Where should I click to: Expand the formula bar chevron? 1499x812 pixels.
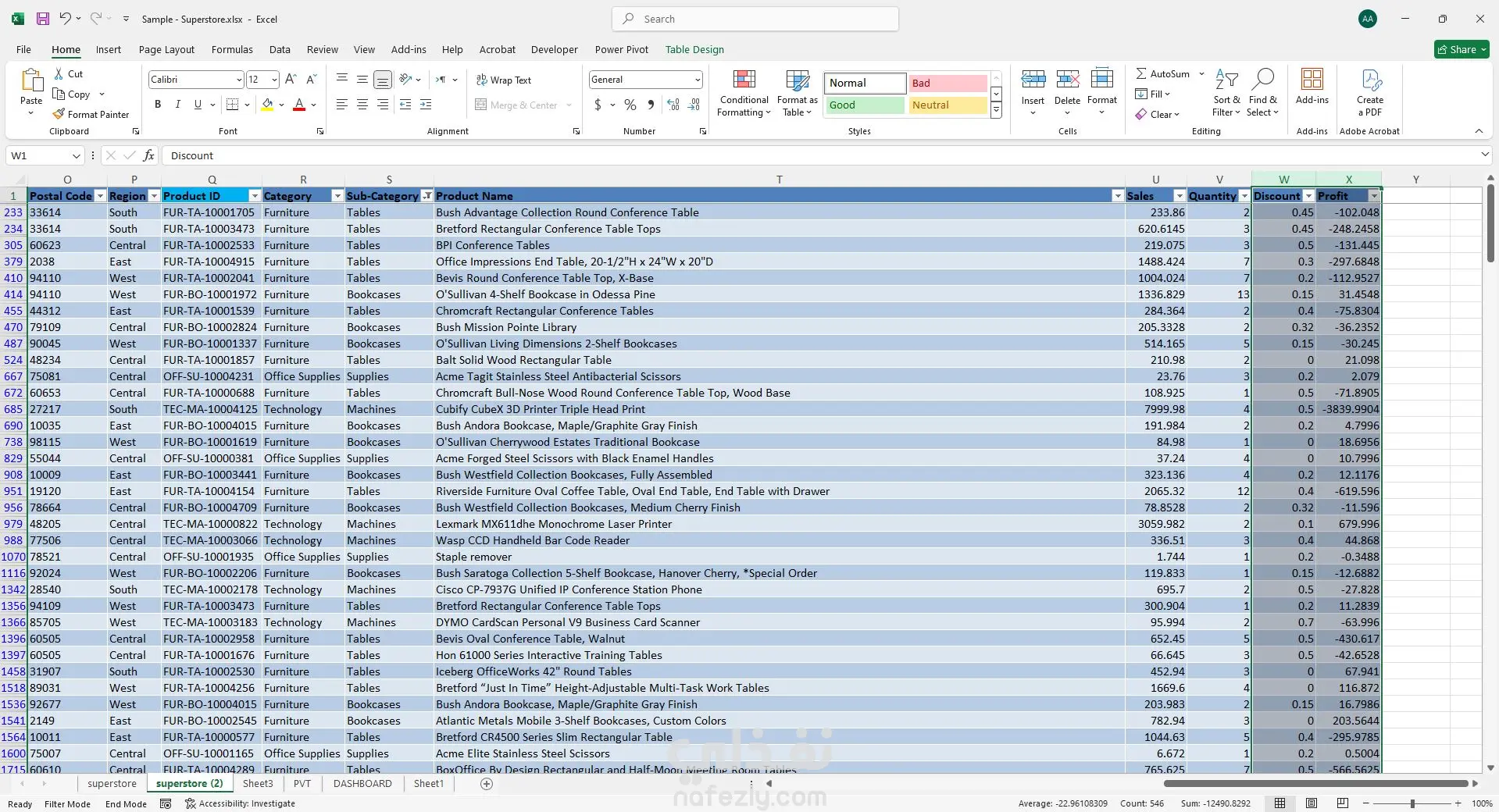[x=1485, y=155]
